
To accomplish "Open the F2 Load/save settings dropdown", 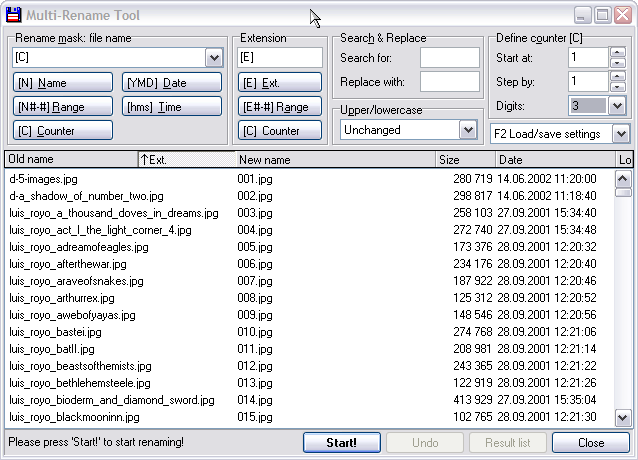I will (x=620, y=133).
